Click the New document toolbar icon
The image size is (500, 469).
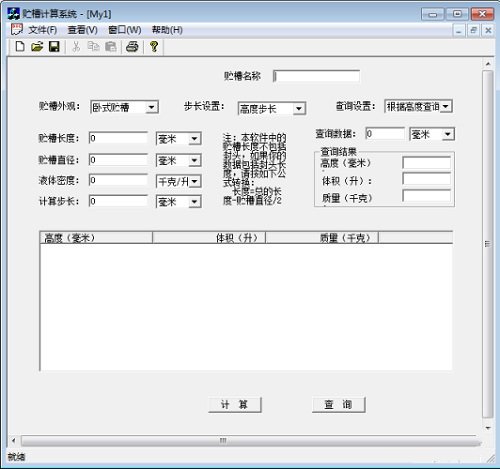[20, 47]
